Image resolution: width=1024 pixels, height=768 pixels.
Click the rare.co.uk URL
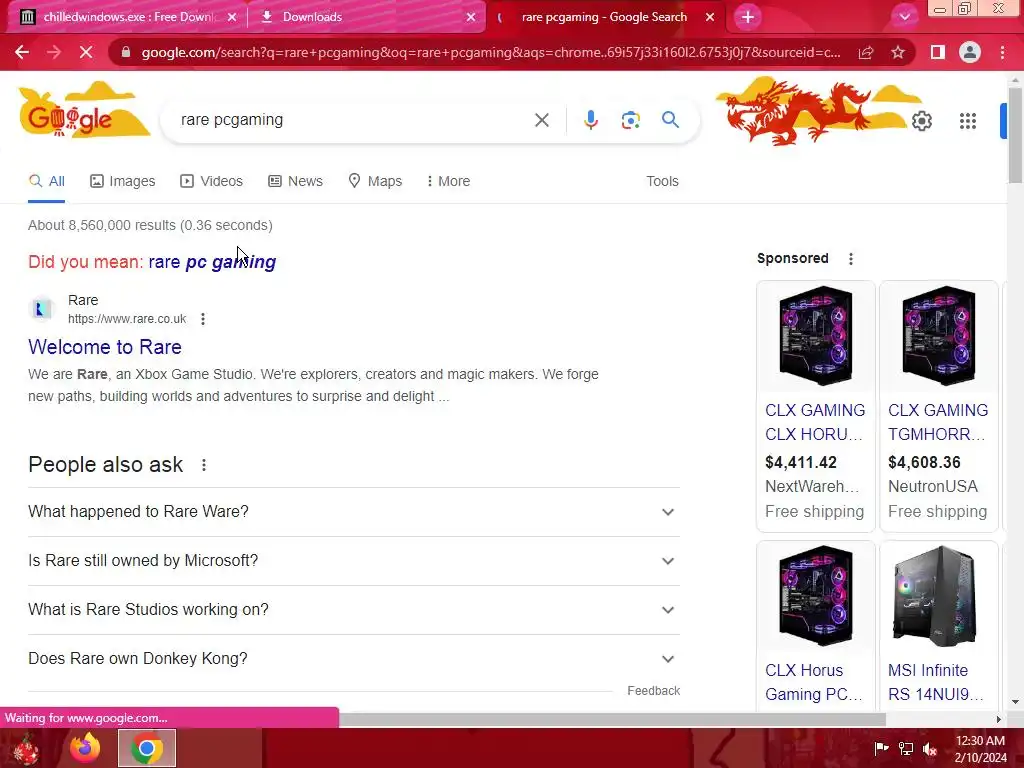pyautogui.click(x=127, y=319)
